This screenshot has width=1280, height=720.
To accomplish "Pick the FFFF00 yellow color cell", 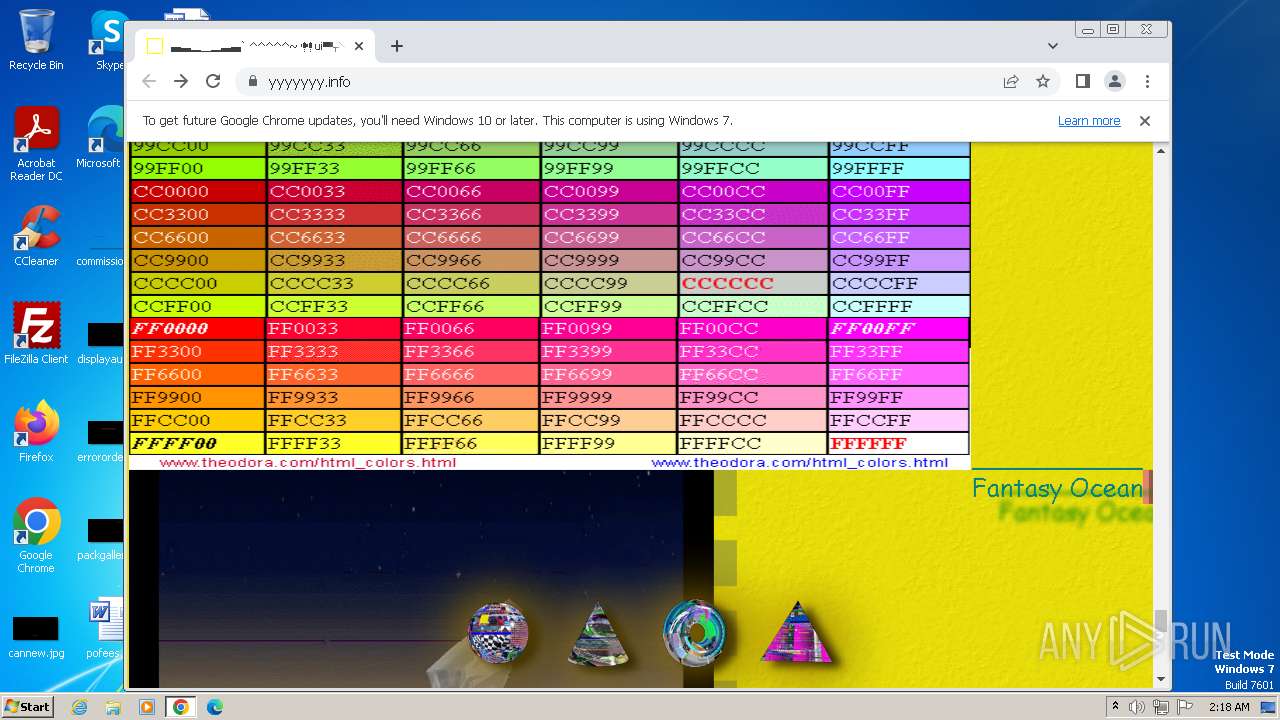I will pos(198,443).
